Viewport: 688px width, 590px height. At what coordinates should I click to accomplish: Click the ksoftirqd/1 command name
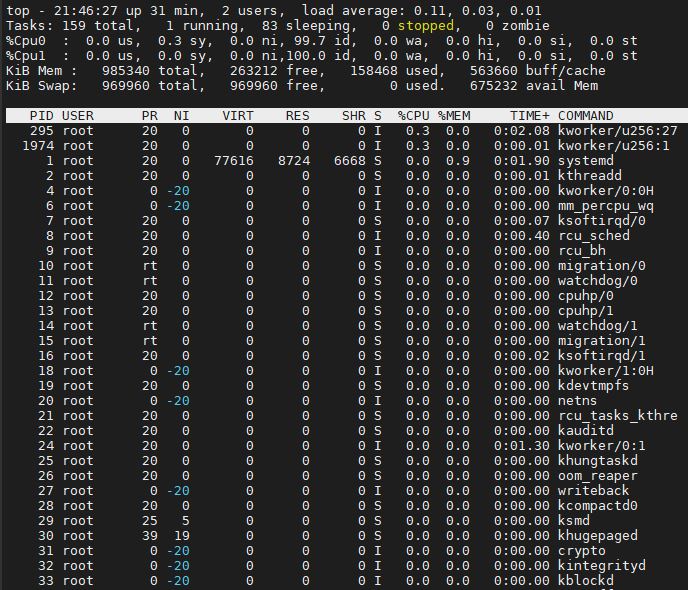coord(602,356)
